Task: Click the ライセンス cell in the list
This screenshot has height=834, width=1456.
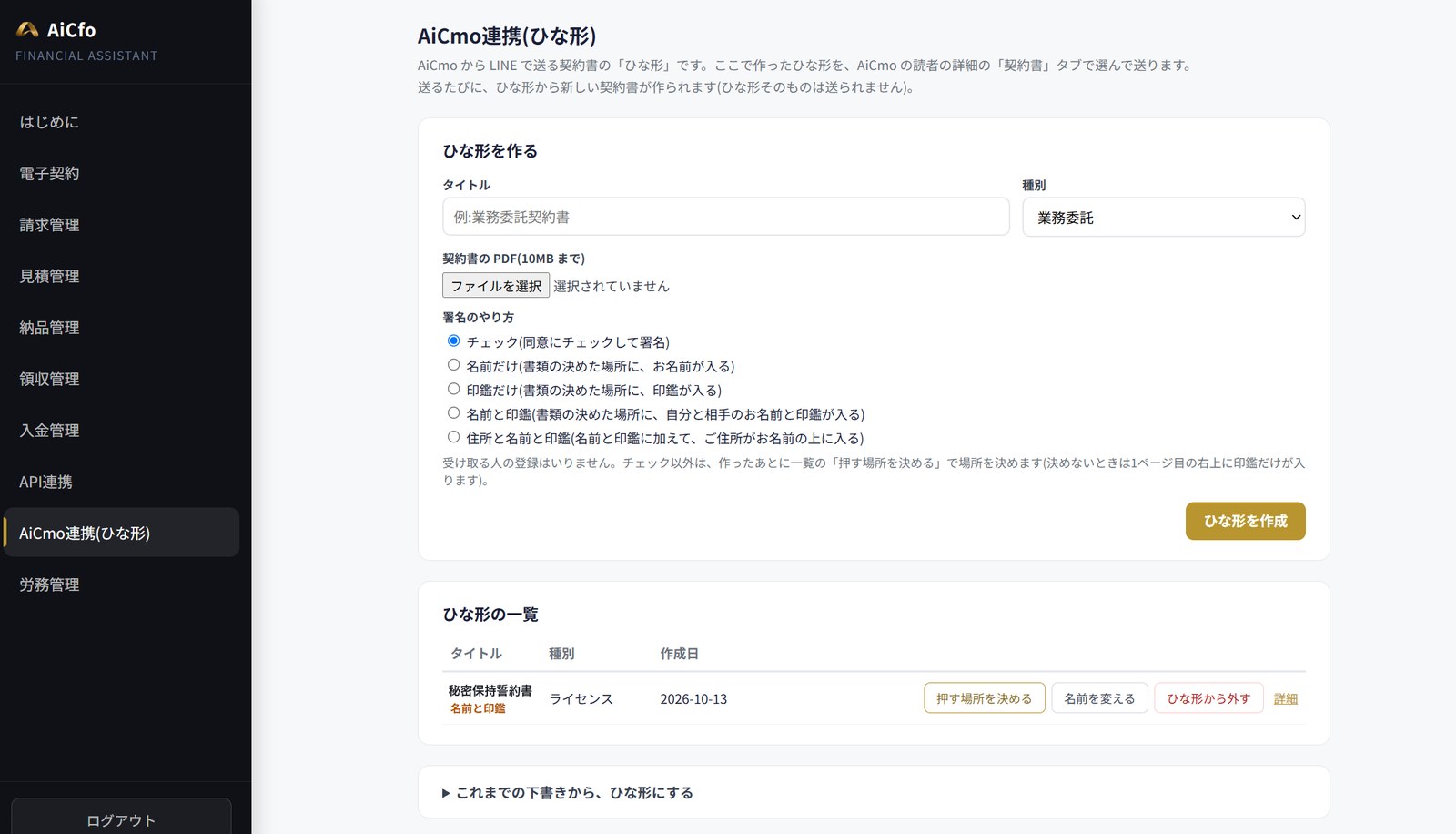Action: (x=581, y=699)
